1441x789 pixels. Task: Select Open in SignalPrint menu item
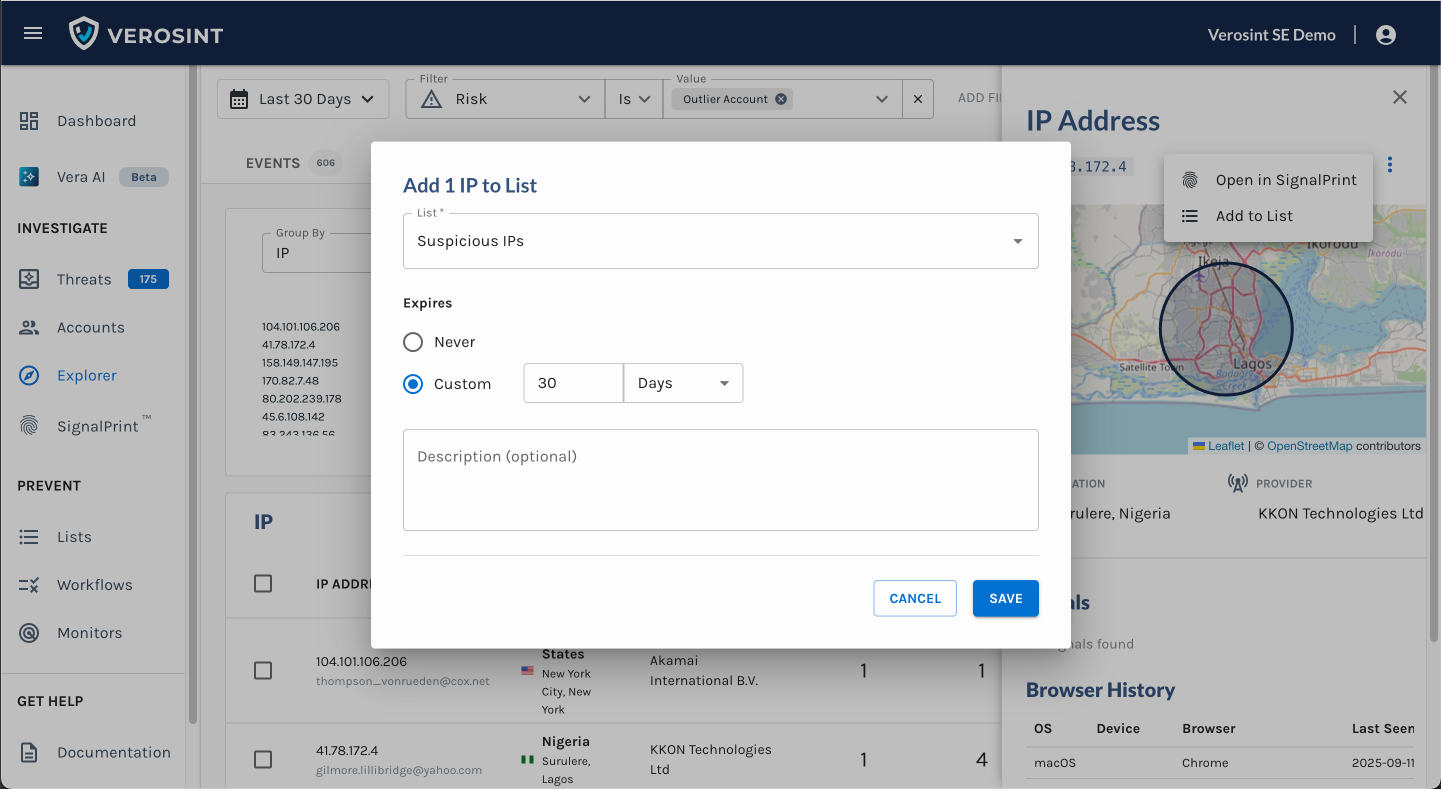click(1268, 180)
